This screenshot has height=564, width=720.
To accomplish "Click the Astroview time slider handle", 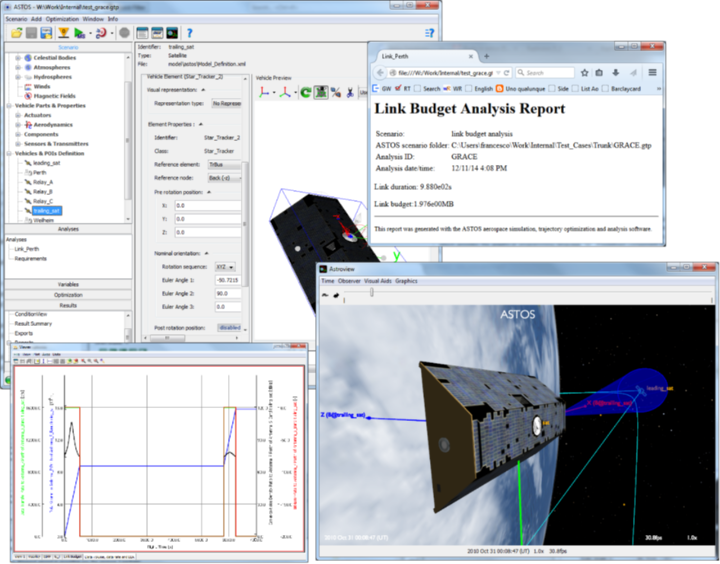I will pyautogui.click(x=371, y=292).
